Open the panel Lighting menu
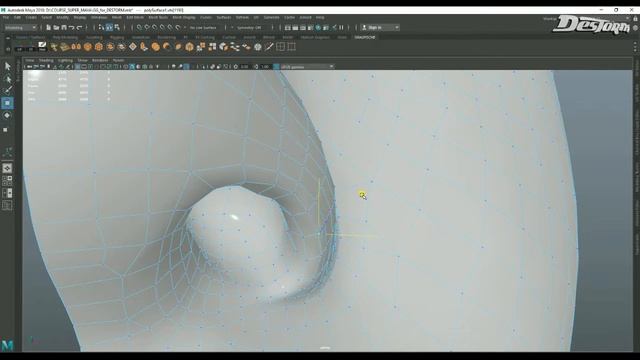The height and width of the screenshot is (360, 640). [x=65, y=60]
